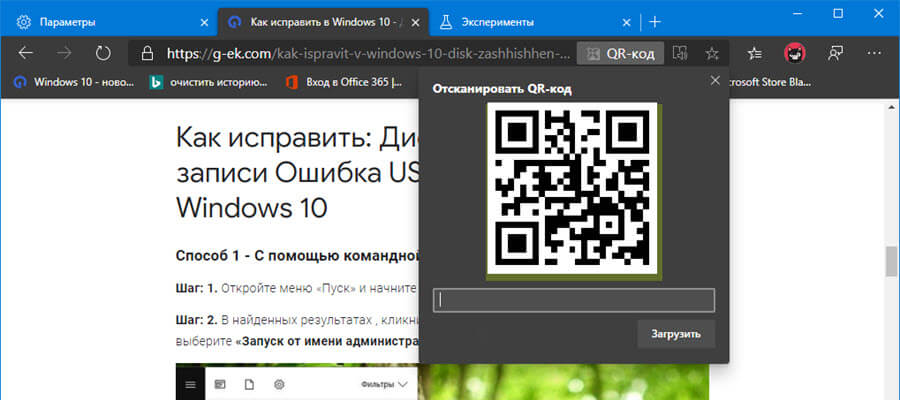Switch to the Эксперименты tab
This screenshot has width=900, height=400.
(x=535, y=22)
